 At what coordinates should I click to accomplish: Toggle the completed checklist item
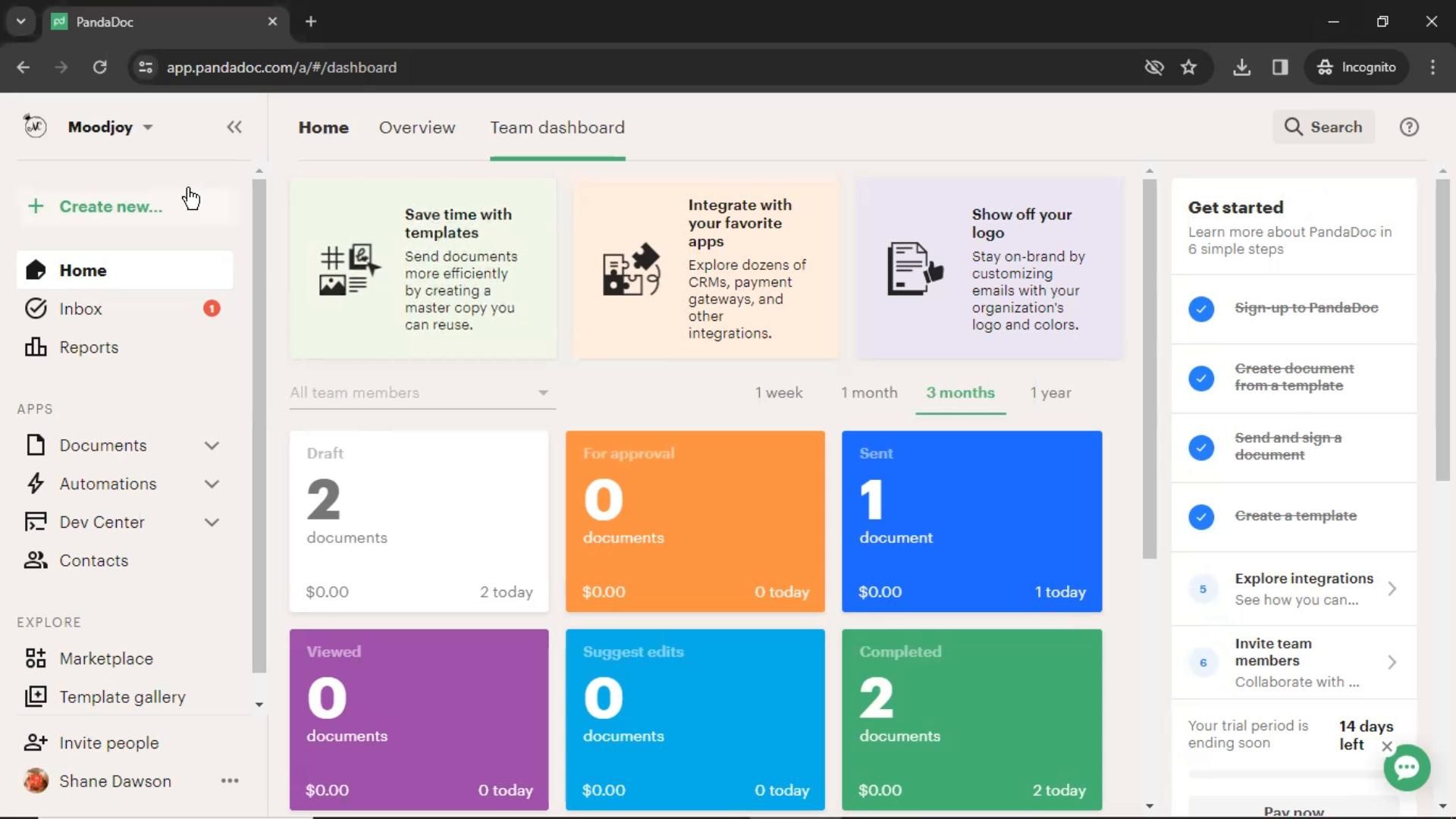(x=1201, y=308)
